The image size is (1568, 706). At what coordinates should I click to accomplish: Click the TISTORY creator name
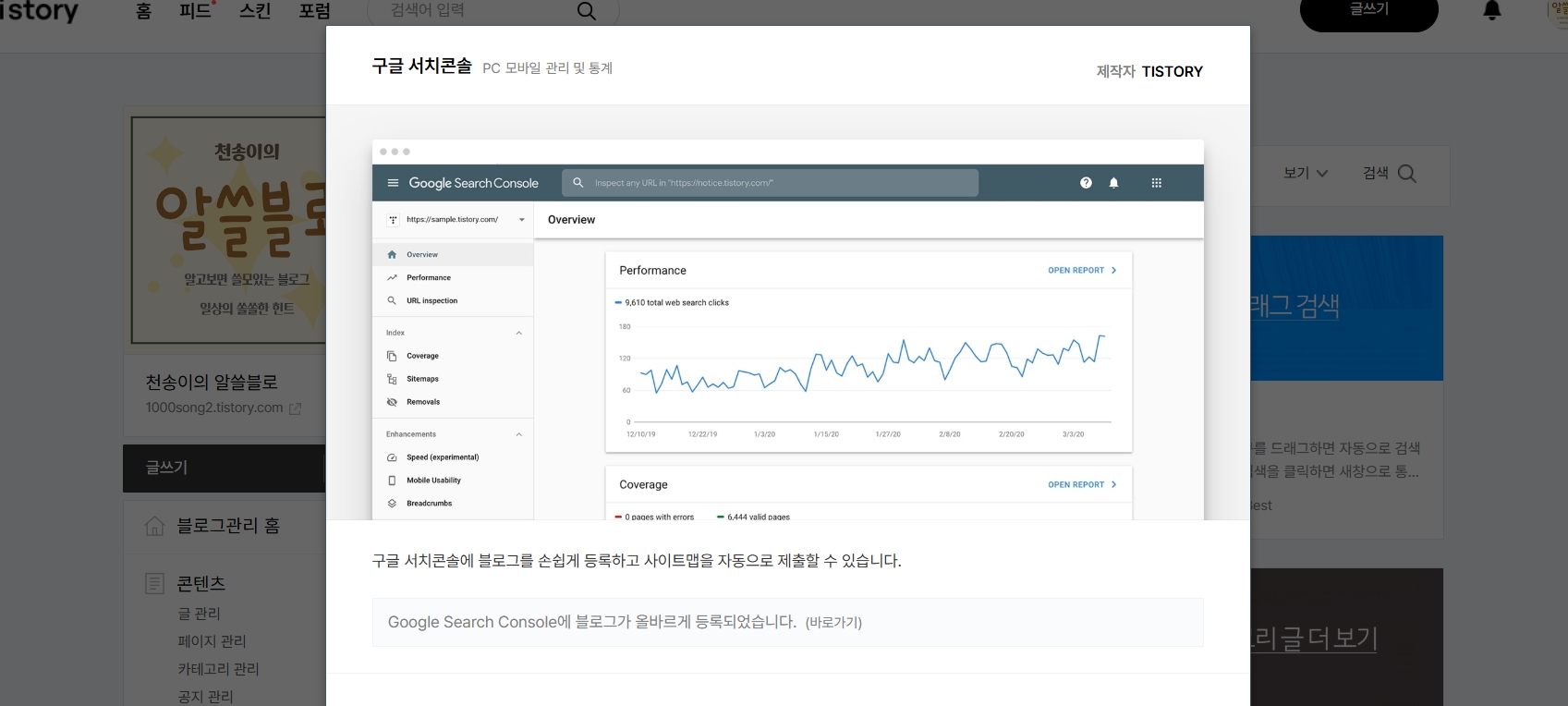[1172, 71]
